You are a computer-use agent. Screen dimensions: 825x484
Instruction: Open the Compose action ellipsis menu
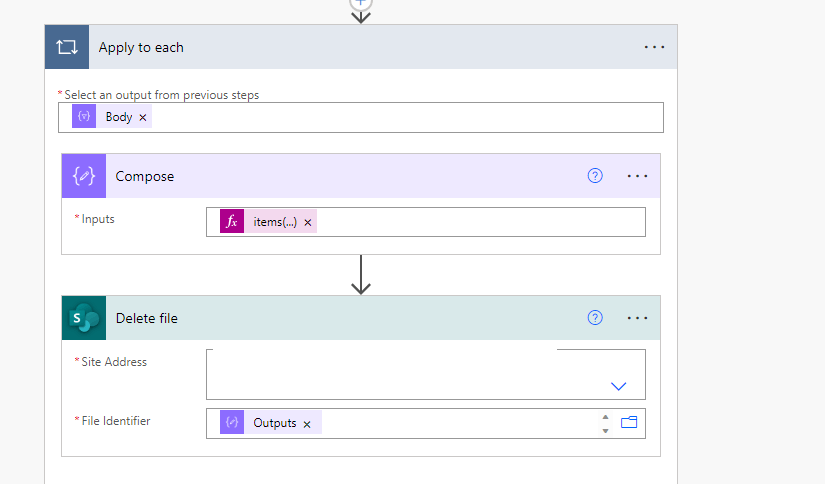pos(637,176)
